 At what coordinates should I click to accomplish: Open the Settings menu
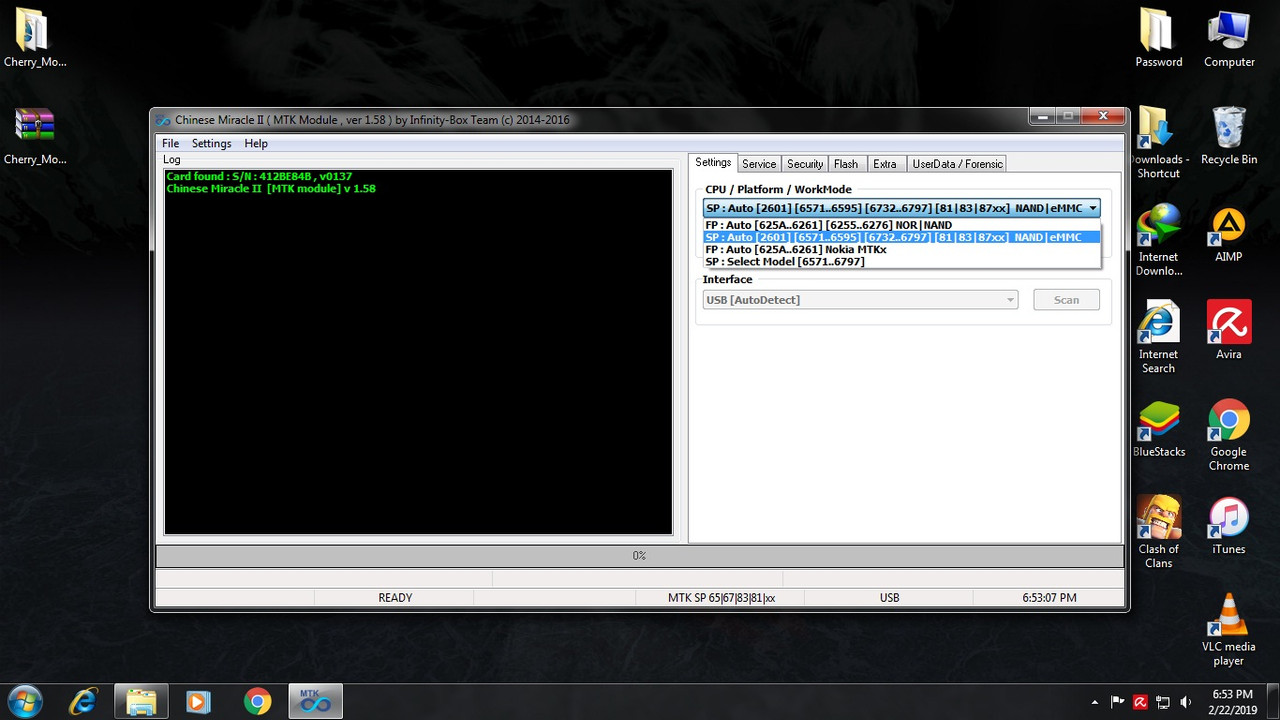[211, 143]
